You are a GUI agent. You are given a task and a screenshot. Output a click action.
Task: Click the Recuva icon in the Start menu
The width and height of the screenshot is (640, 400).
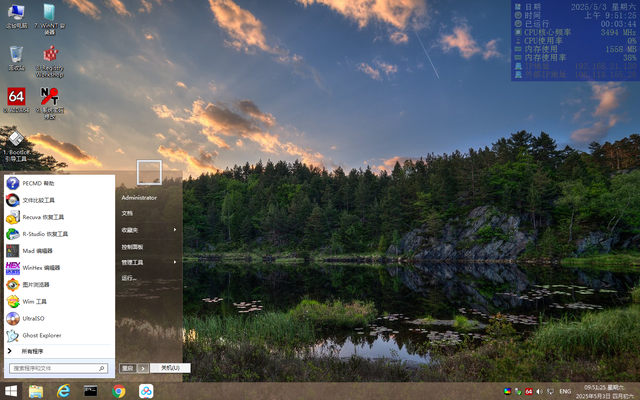(13, 217)
